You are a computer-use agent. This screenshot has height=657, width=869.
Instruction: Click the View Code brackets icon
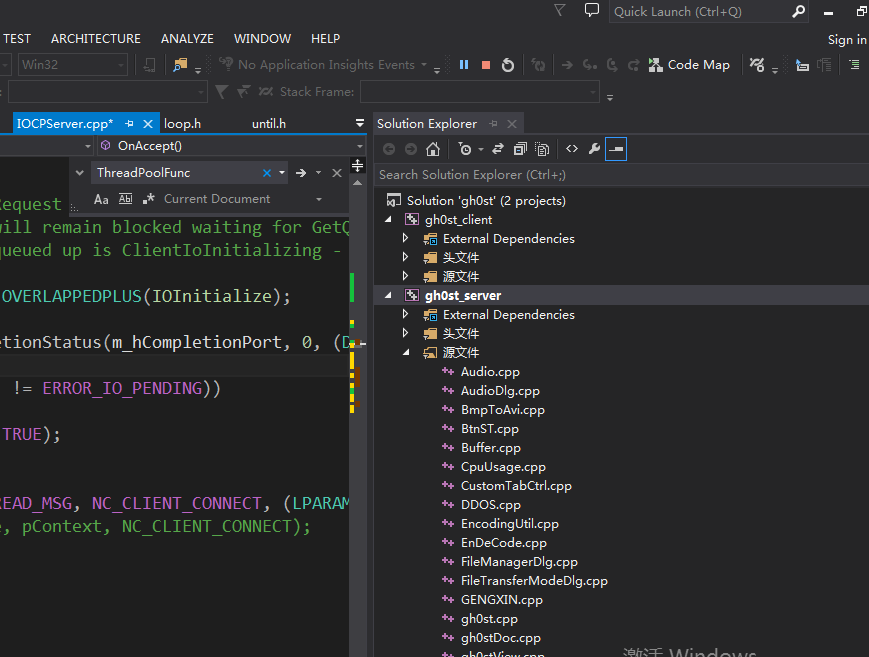click(572, 149)
